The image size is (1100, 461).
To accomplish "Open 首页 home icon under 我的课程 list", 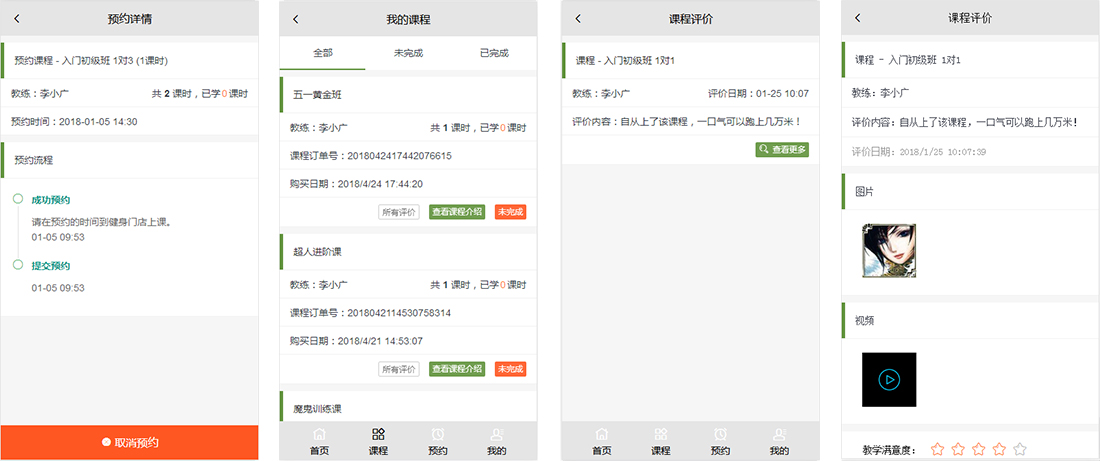I will click(319, 441).
